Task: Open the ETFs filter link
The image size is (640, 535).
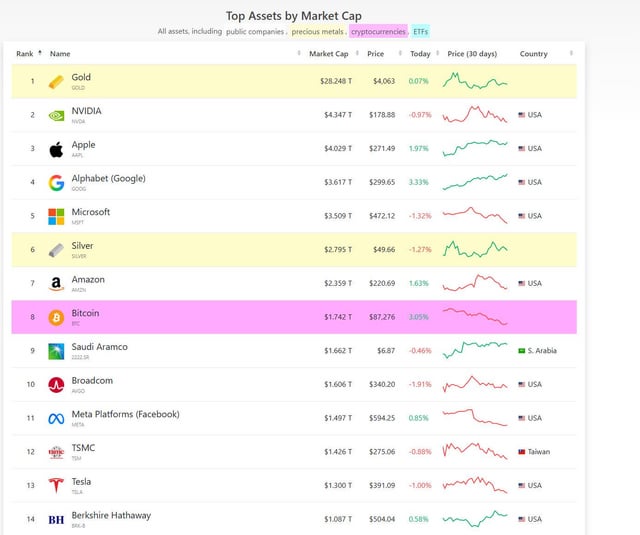Action: 420,31
